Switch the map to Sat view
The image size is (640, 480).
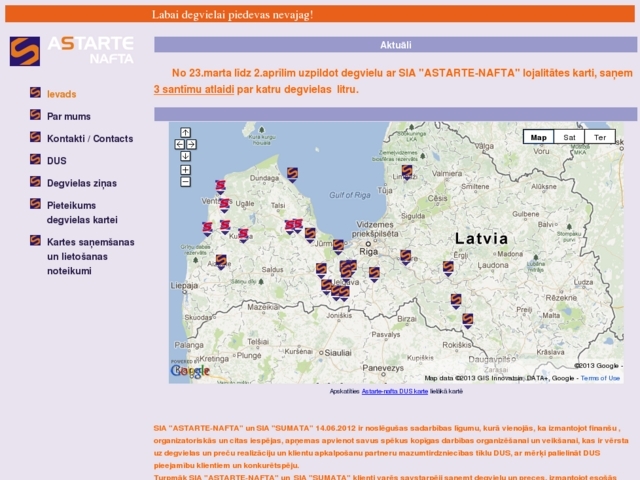569,137
